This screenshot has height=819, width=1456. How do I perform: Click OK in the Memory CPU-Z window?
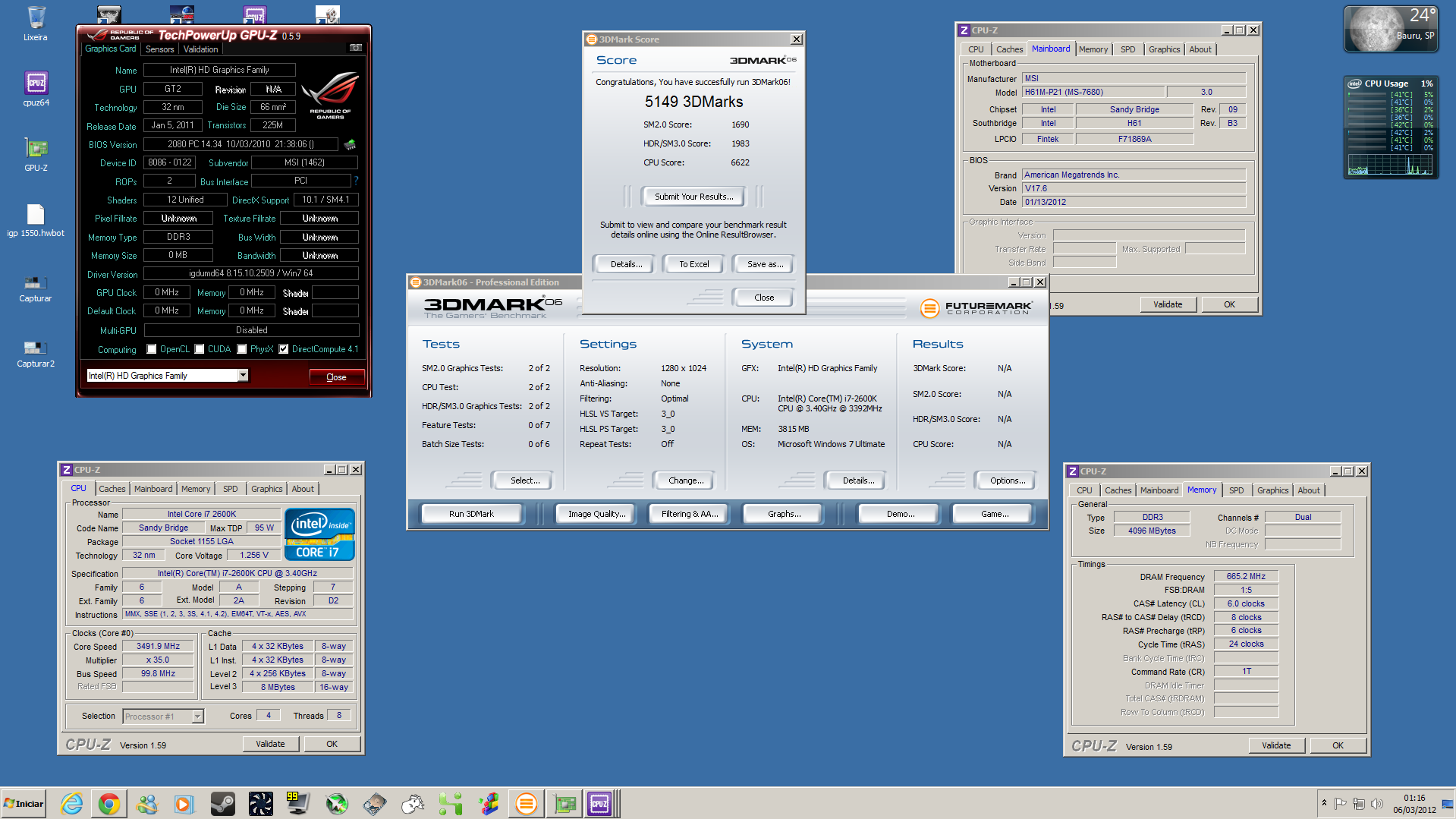point(1338,745)
